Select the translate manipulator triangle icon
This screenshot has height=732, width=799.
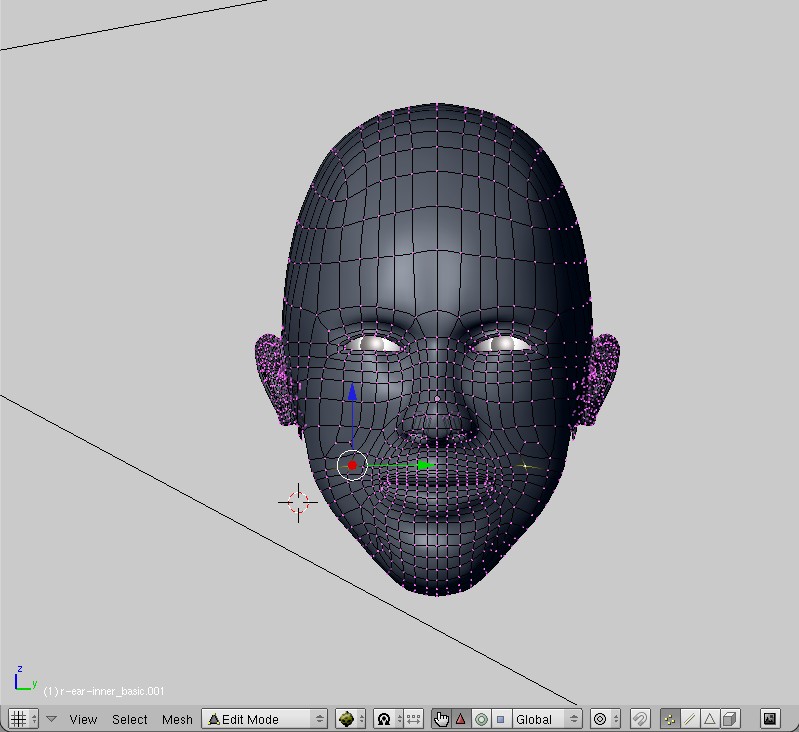click(x=461, y=719)
